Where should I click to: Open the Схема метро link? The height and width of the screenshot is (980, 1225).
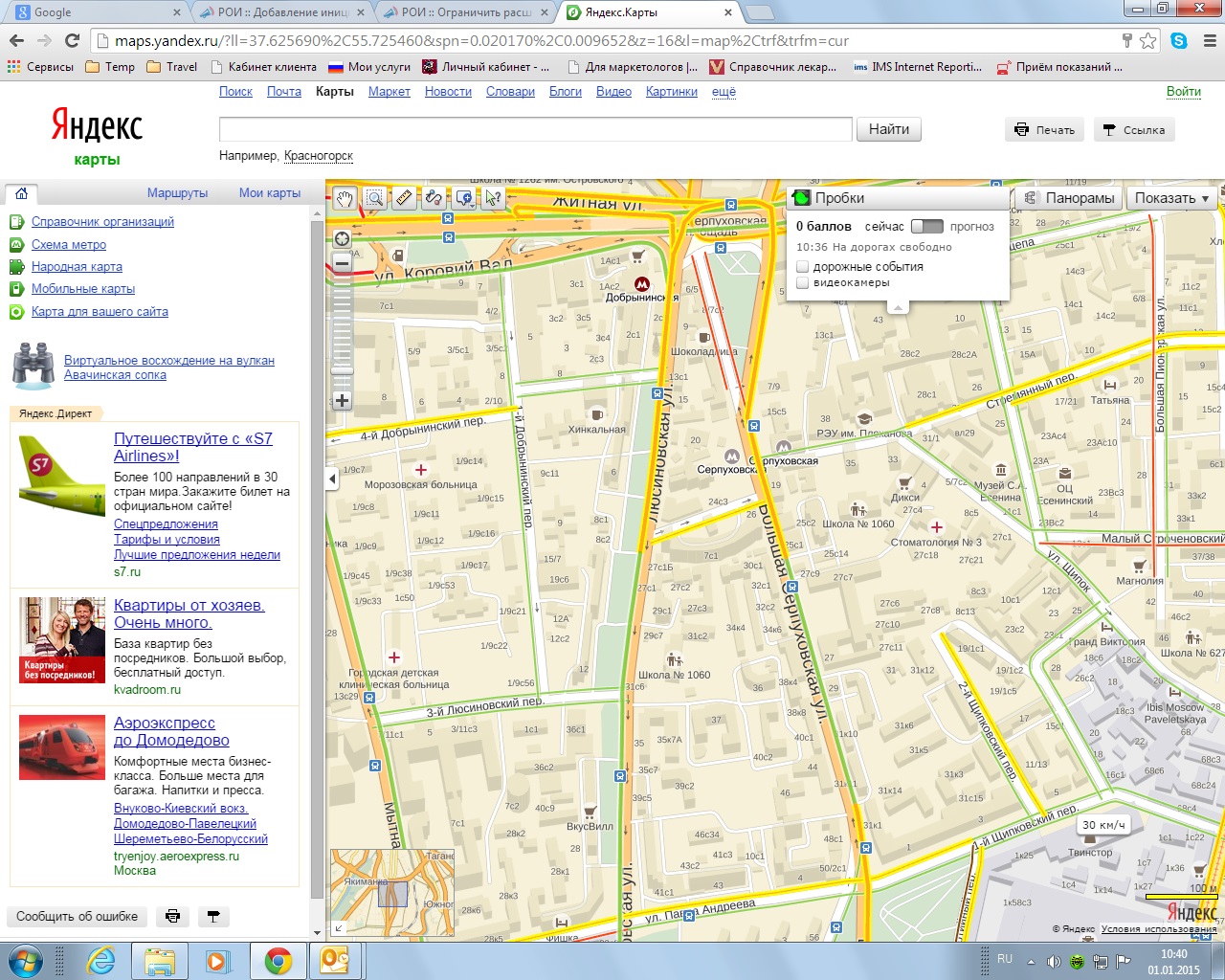[69, 245]
